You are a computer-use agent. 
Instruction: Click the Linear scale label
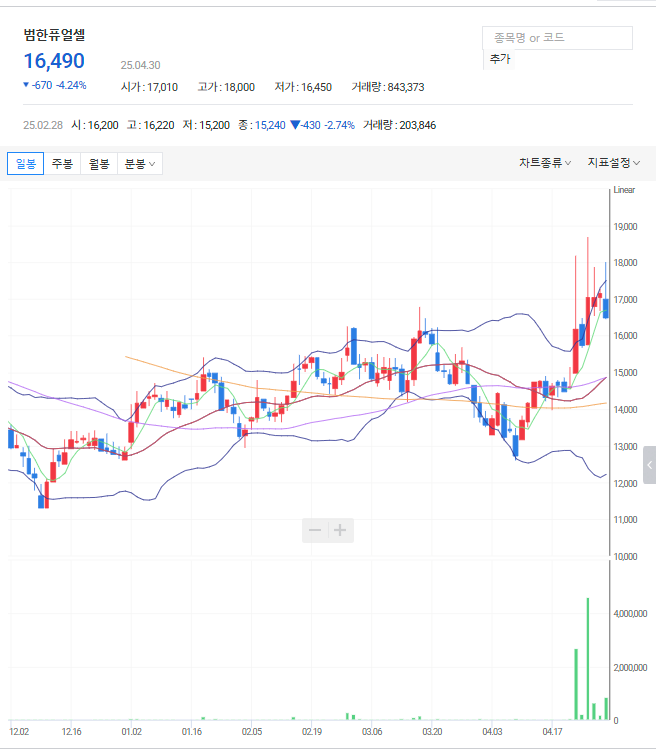624,190
